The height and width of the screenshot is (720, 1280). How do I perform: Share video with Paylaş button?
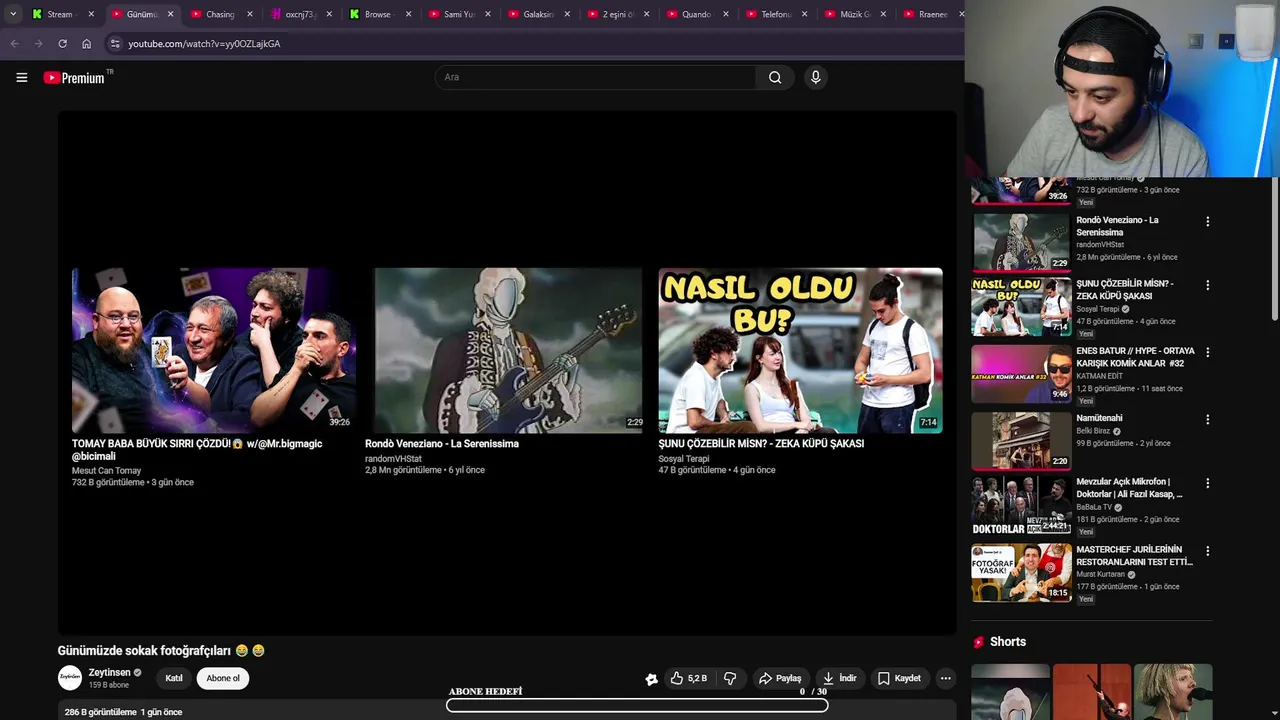coord(780,678)
